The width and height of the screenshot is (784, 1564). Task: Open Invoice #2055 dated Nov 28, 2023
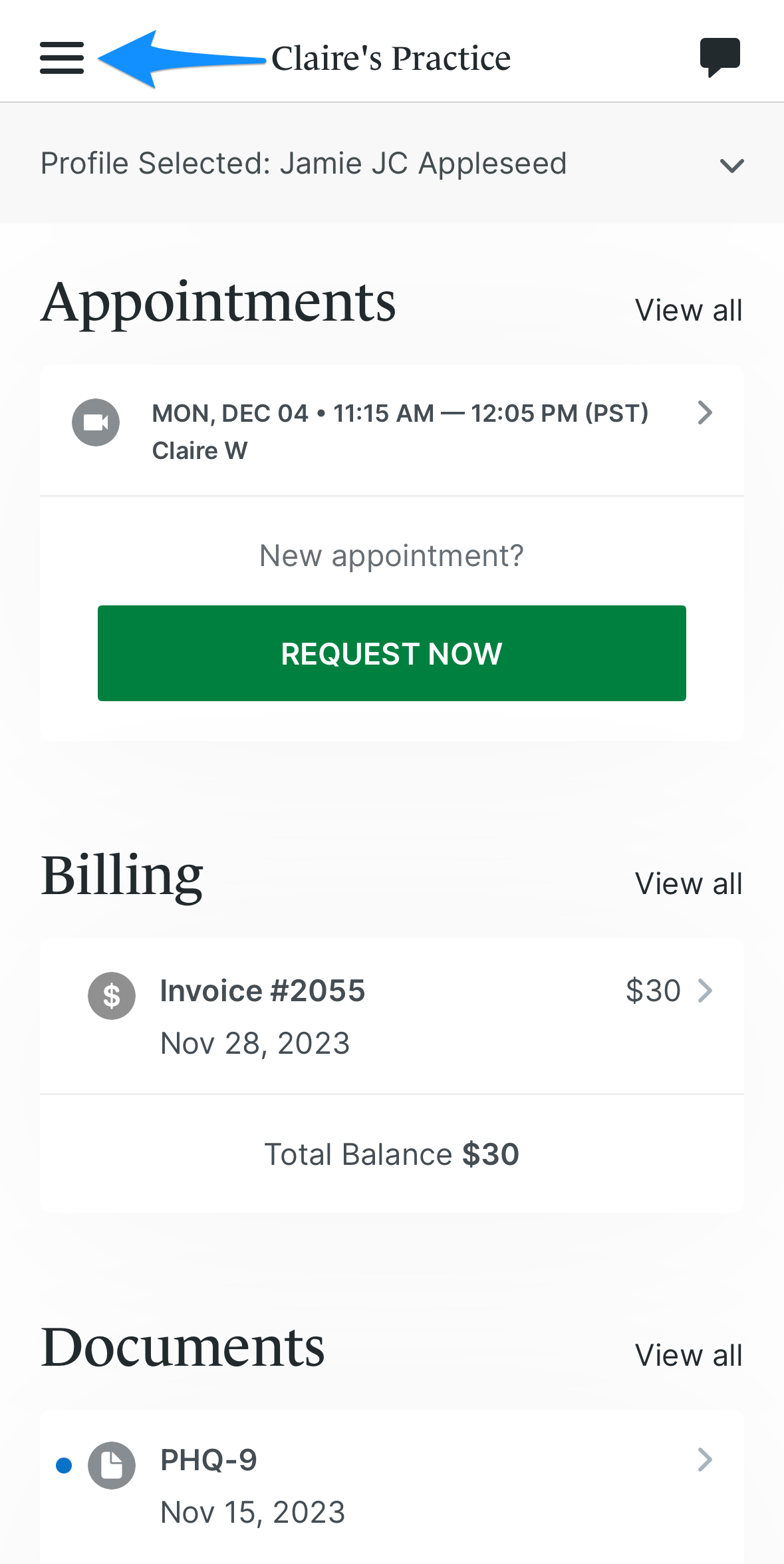coord(392,1016)
